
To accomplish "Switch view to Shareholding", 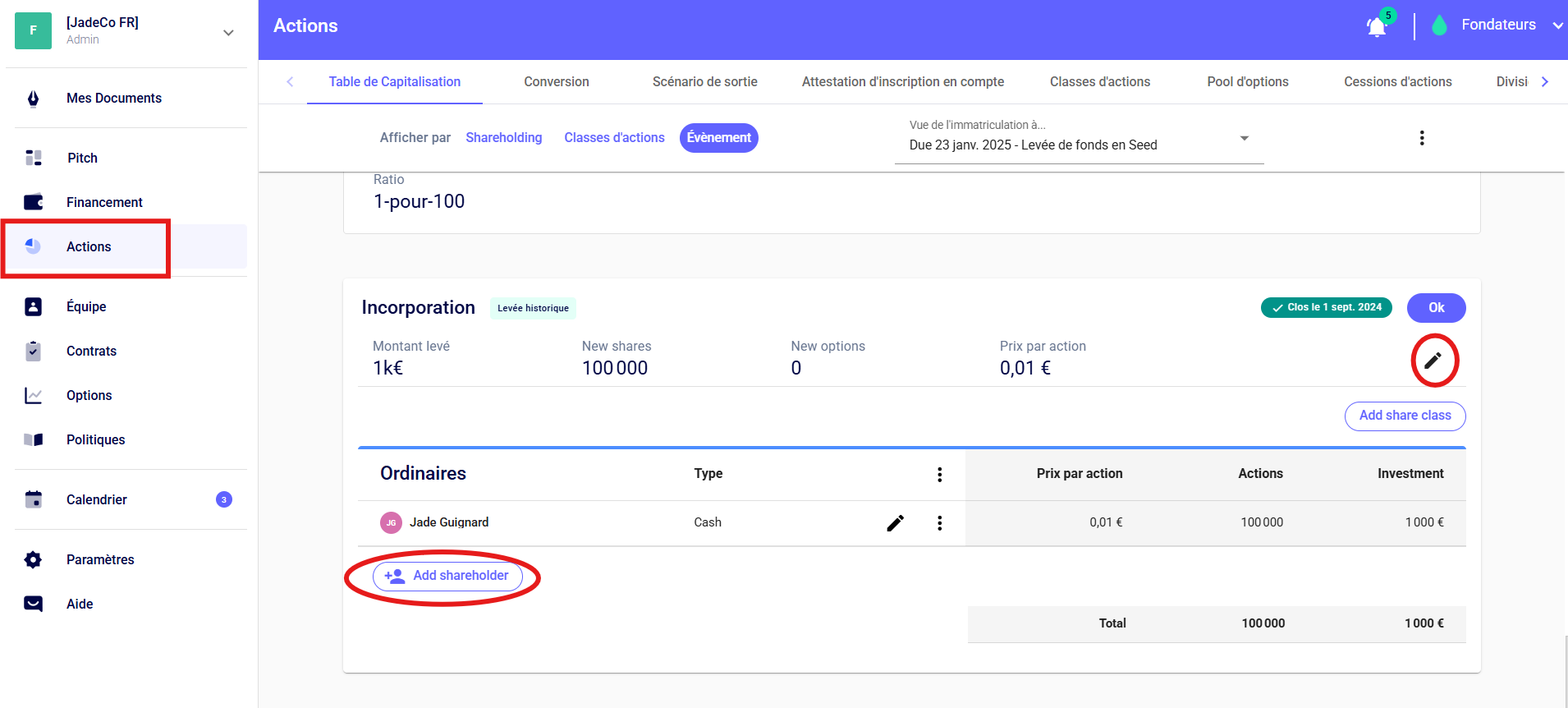I will [x=503, y=138].
